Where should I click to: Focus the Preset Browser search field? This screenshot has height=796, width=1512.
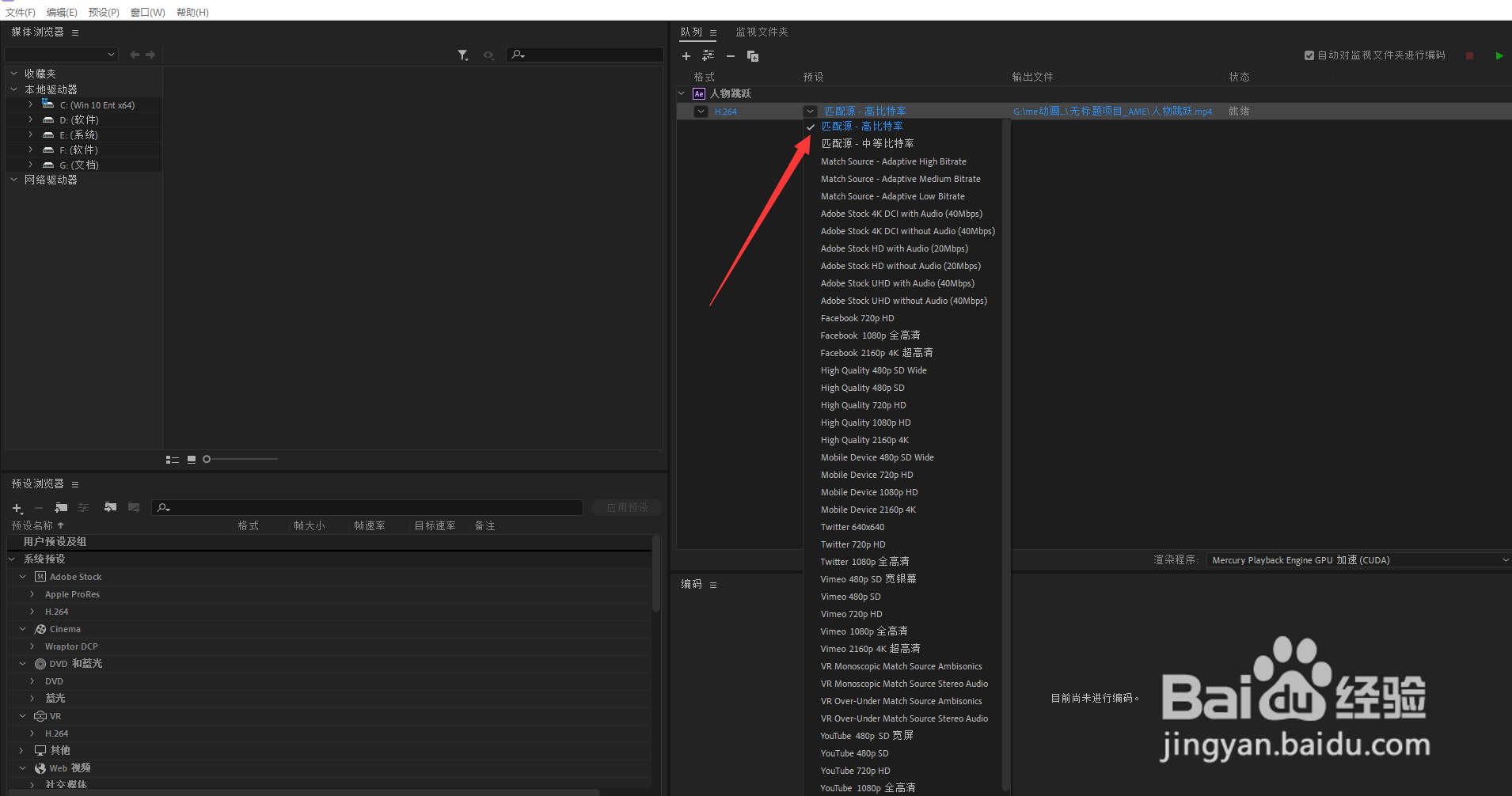point(367,508)
